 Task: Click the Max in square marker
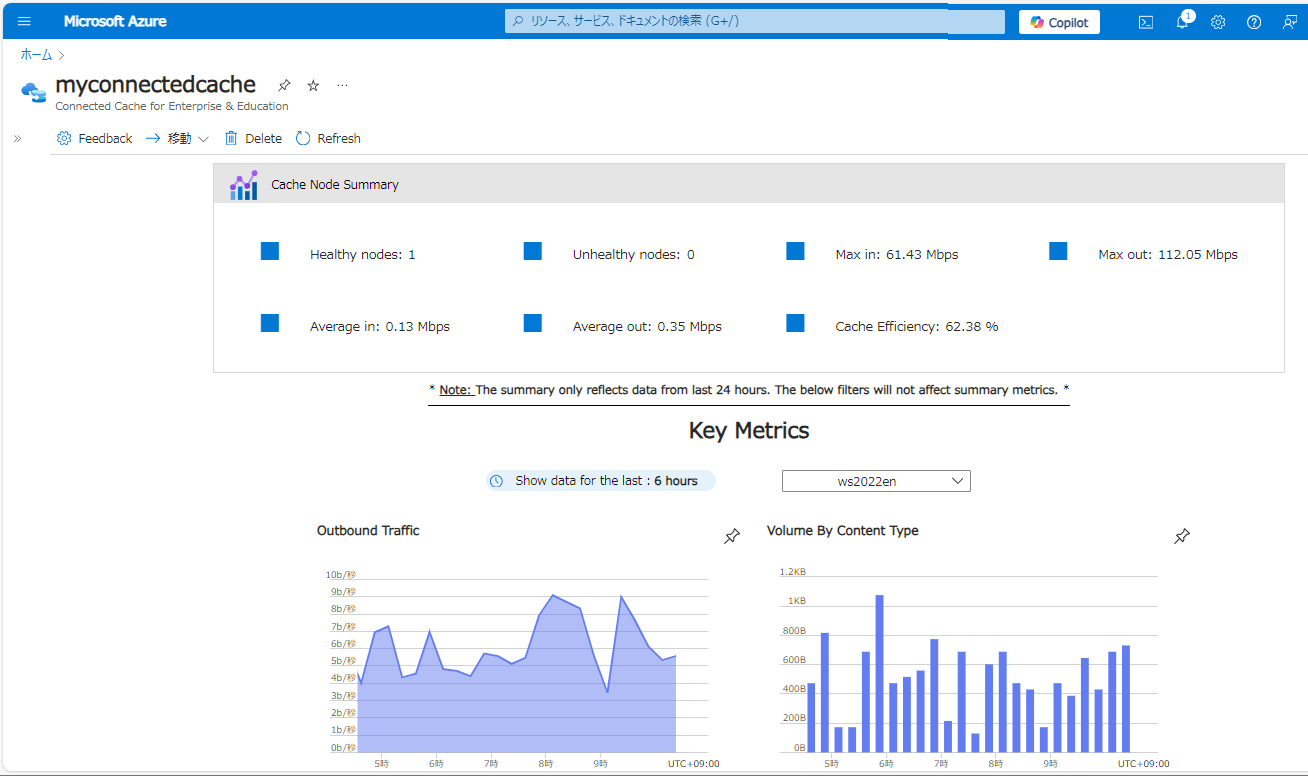point(795,251)
